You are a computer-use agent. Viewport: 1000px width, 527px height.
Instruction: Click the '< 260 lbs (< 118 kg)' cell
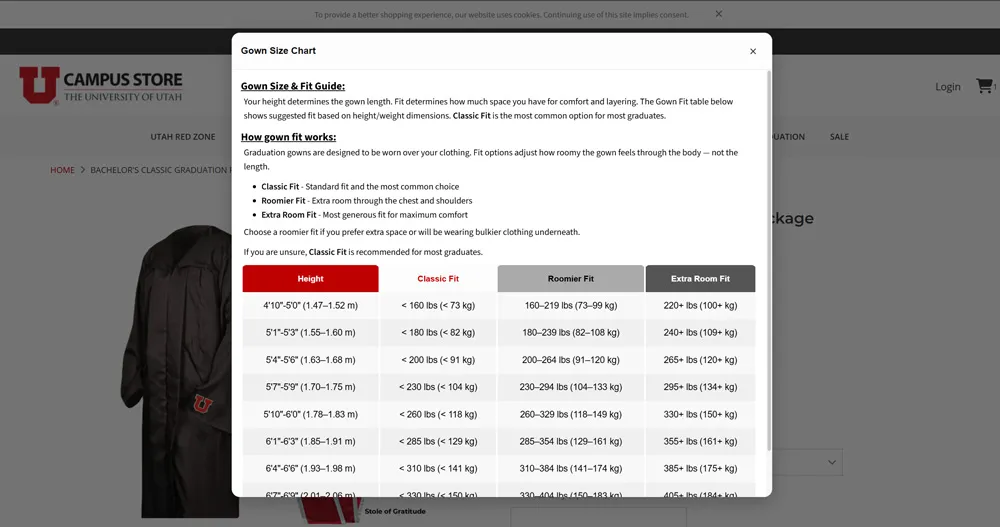tap(438, 414)
